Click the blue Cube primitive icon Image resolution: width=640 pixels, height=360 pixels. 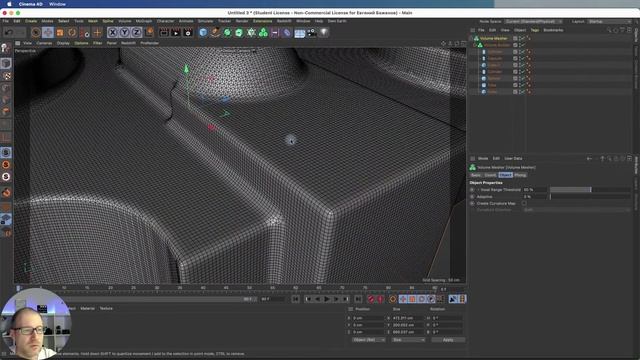(x=203, y=32)
